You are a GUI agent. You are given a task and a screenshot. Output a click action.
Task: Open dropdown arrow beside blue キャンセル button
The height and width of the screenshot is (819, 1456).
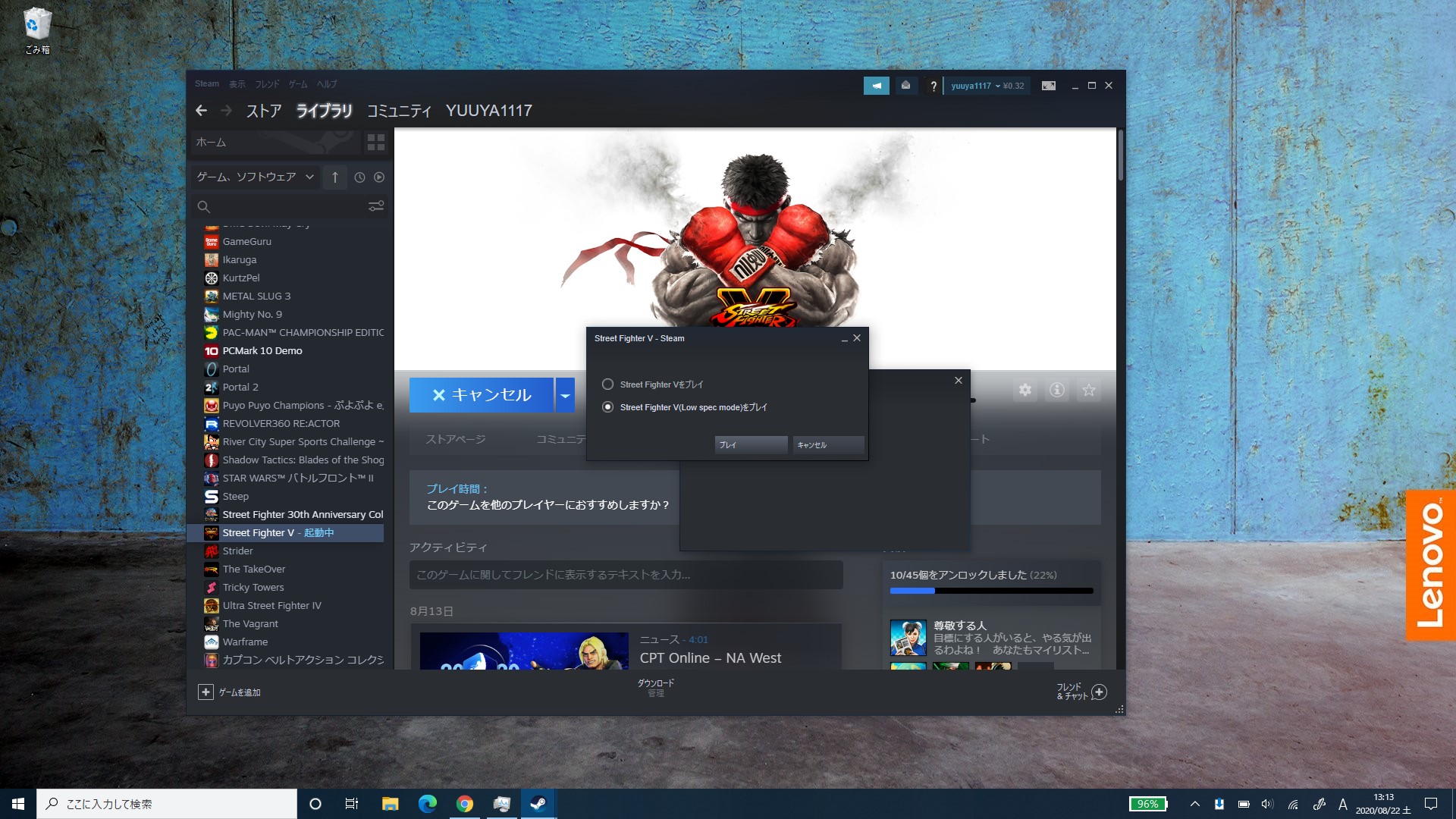[x=565, y=395]
